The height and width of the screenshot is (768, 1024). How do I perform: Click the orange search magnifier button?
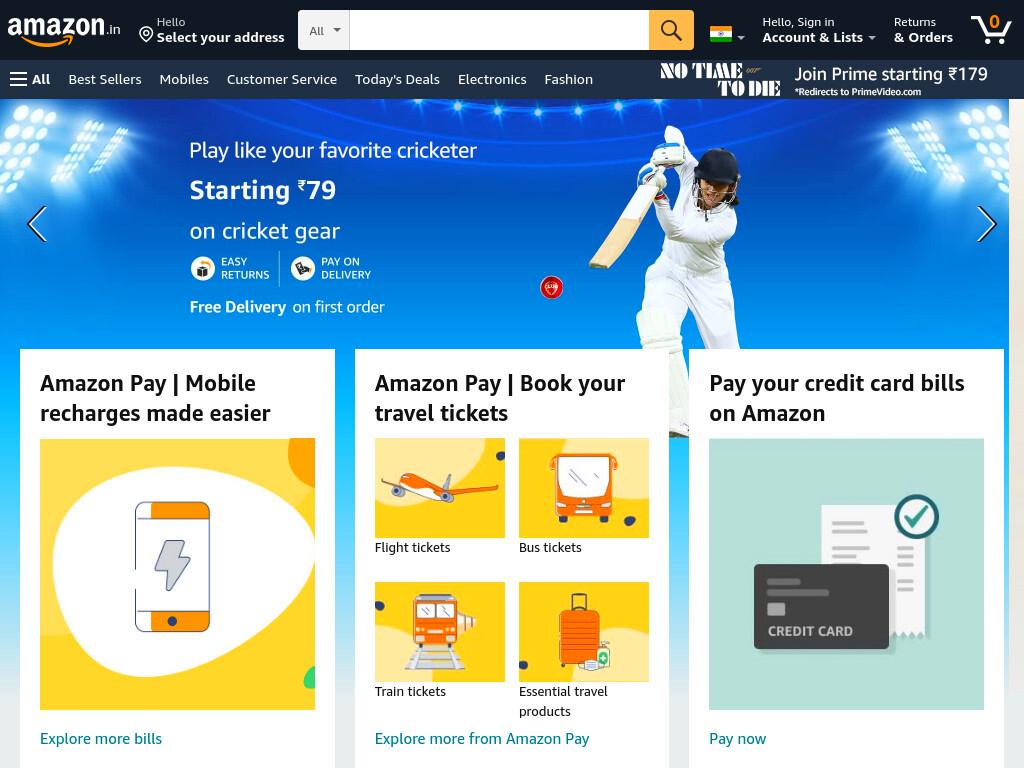671,30
